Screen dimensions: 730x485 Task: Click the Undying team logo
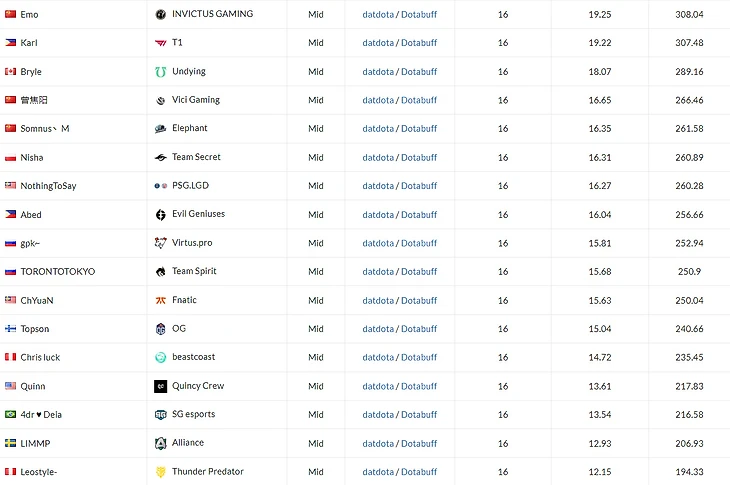tap(161, 72)
